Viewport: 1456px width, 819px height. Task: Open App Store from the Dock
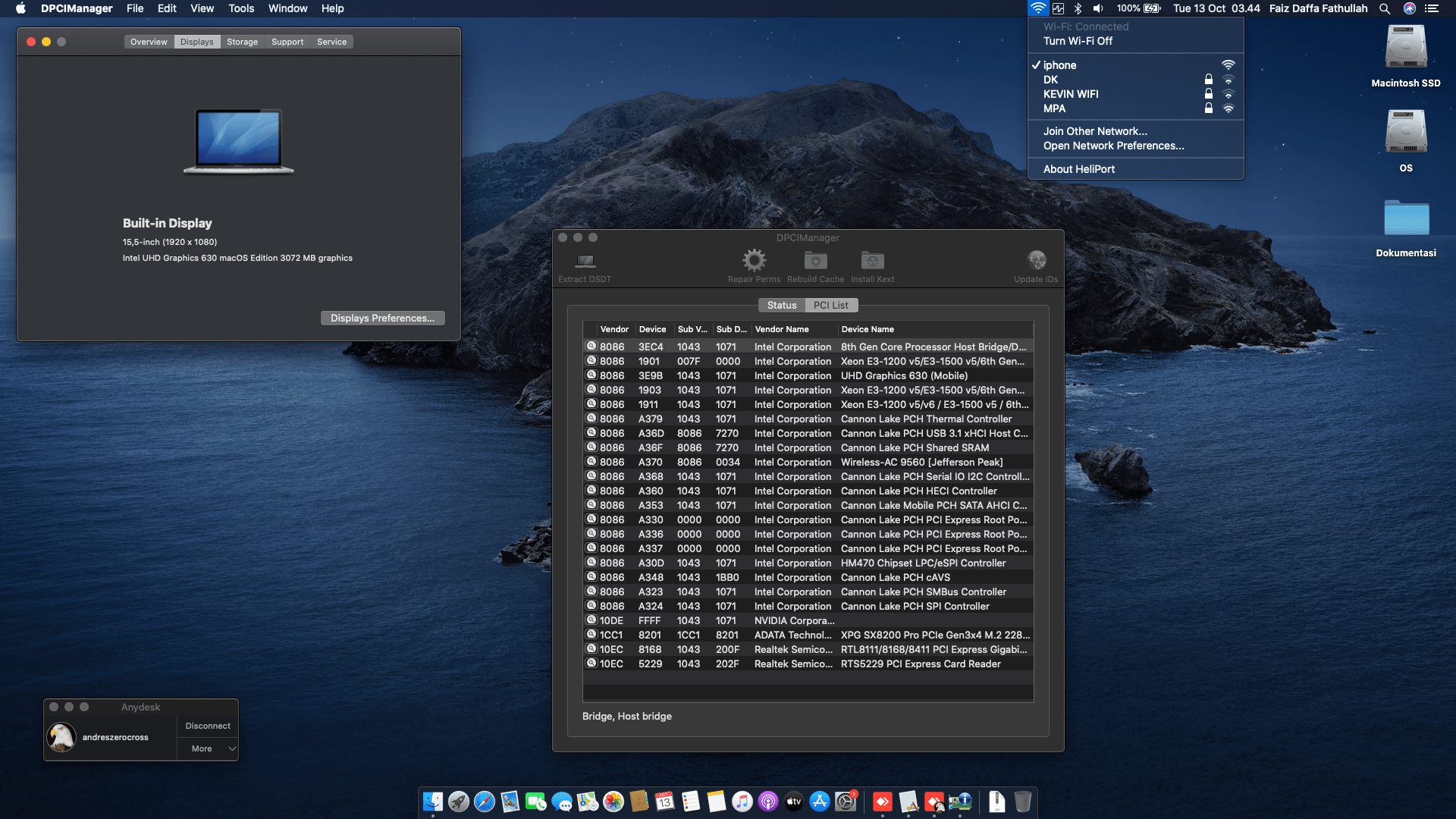(820, 802)
